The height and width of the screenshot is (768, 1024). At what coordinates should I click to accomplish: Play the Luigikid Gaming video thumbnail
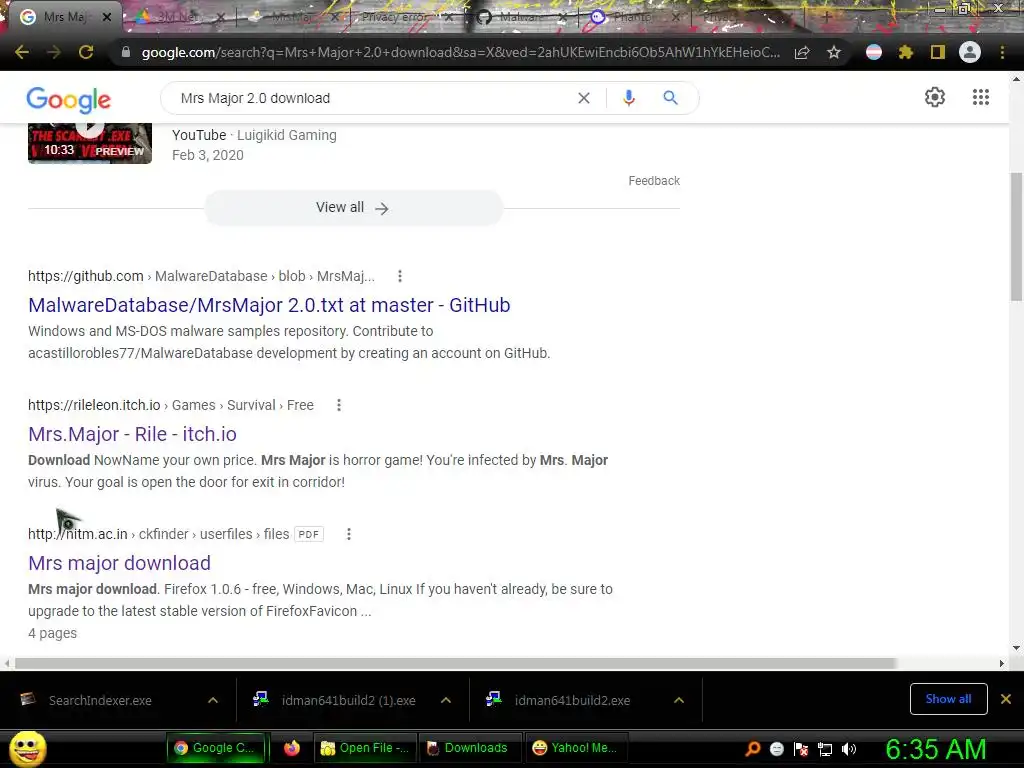coord(90,143)
